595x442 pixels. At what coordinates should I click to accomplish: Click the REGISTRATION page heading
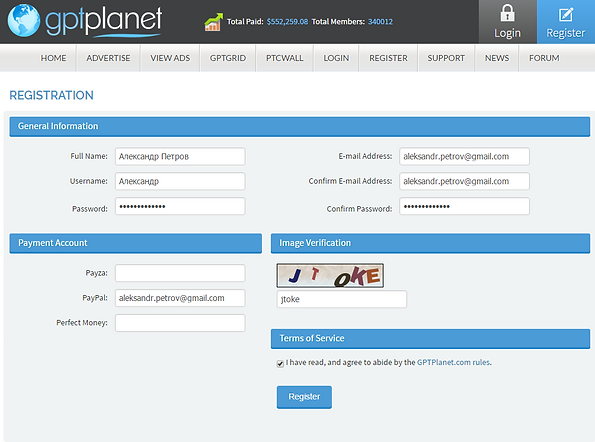[x=52, y=95]
